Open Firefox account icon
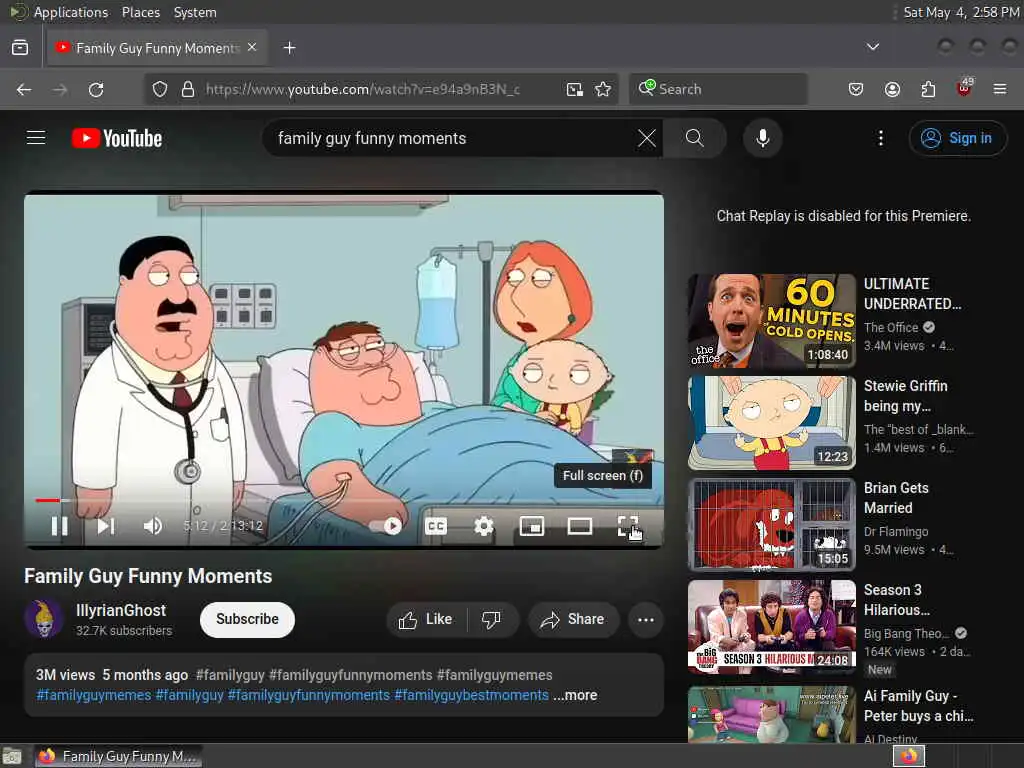This screenshot has width=1024, height=768. [892, 89]
